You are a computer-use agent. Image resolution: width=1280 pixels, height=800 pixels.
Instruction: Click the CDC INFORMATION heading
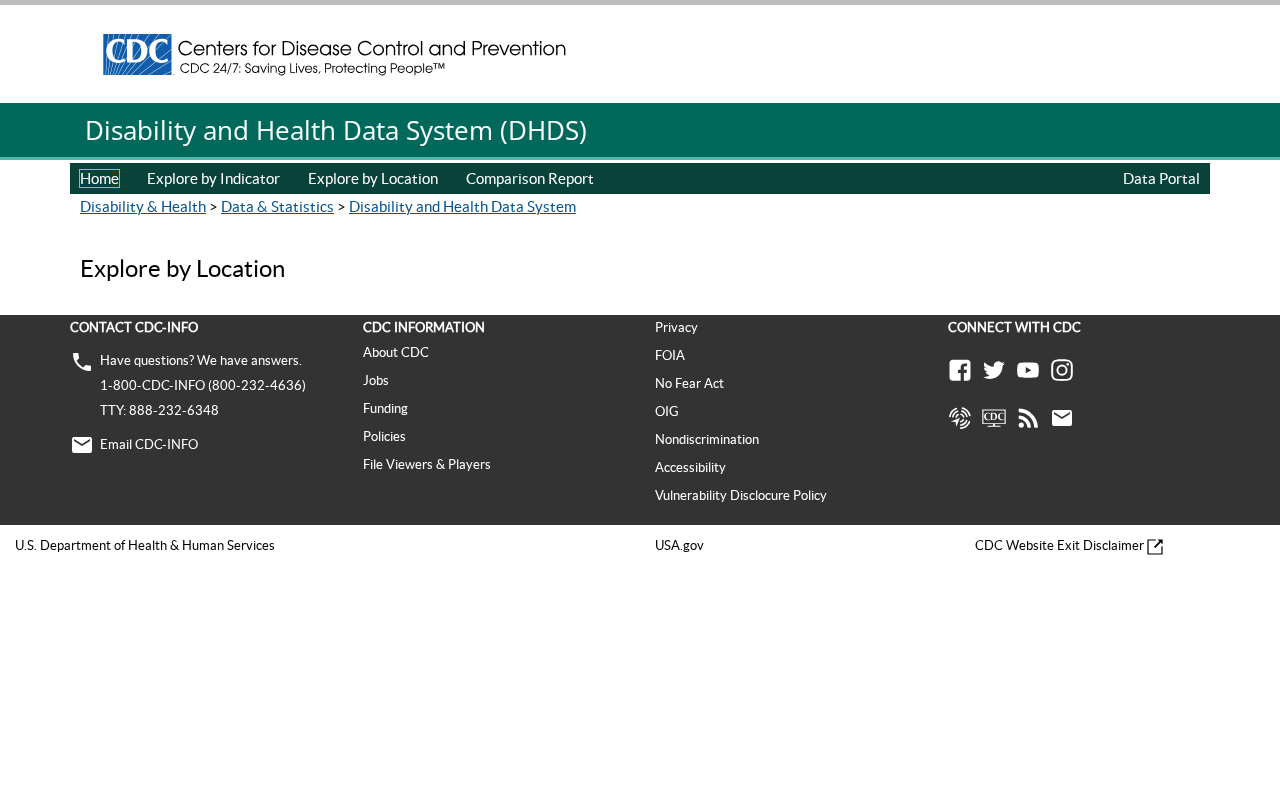tap(424, 327)
